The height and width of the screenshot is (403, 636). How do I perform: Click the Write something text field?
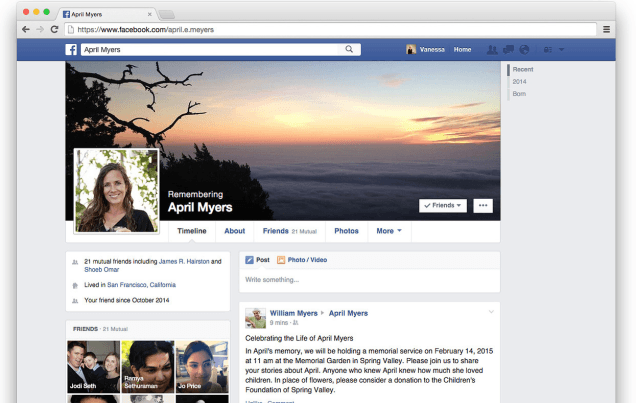coord(370,280)
